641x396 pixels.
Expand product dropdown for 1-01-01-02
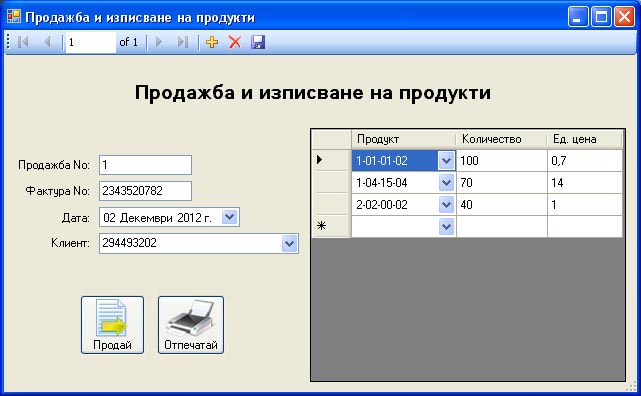pos(446,161)
